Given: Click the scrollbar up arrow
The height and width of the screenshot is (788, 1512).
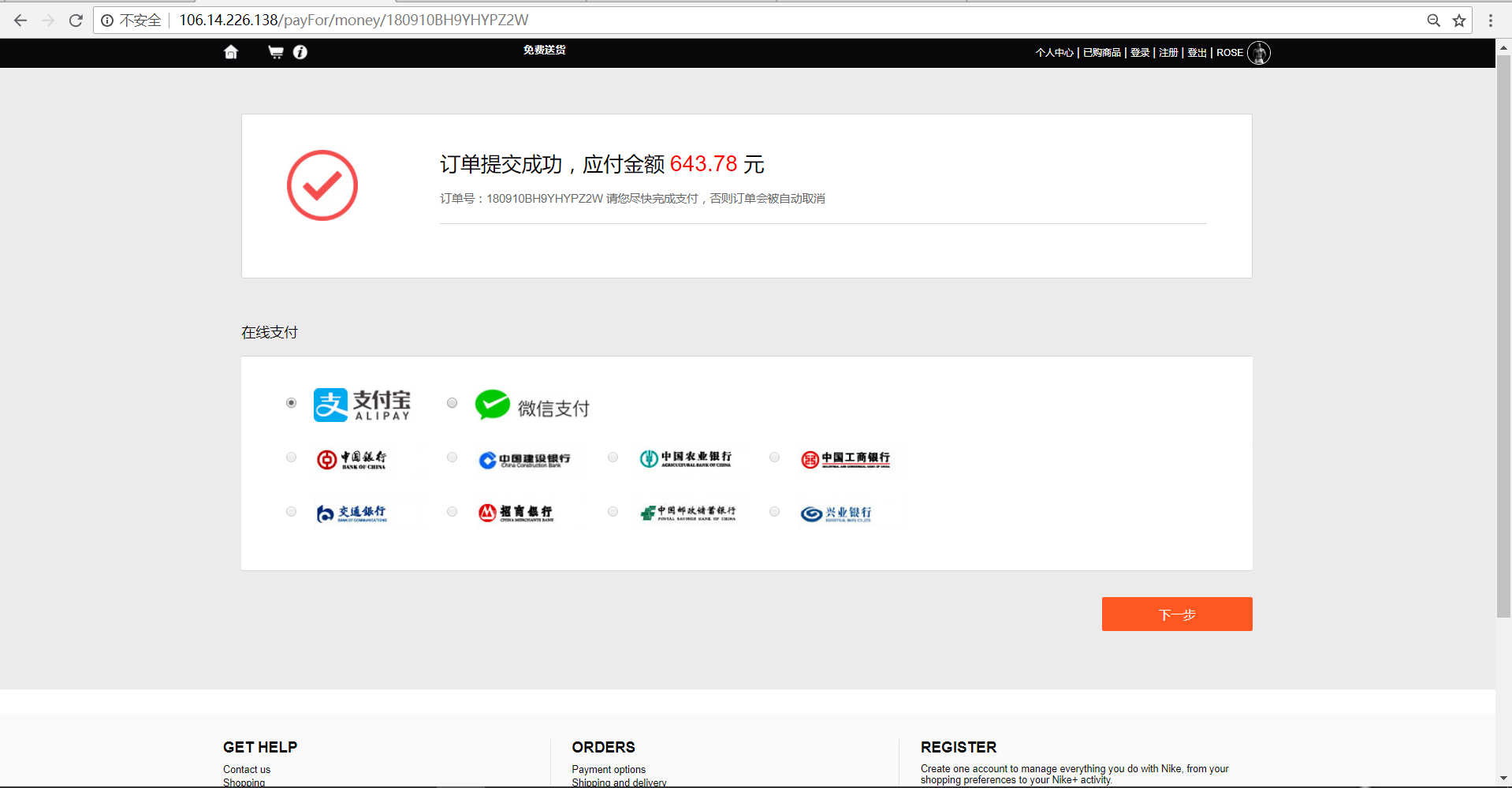Looking at the screenshot, I should click(x=1504, y=47).
